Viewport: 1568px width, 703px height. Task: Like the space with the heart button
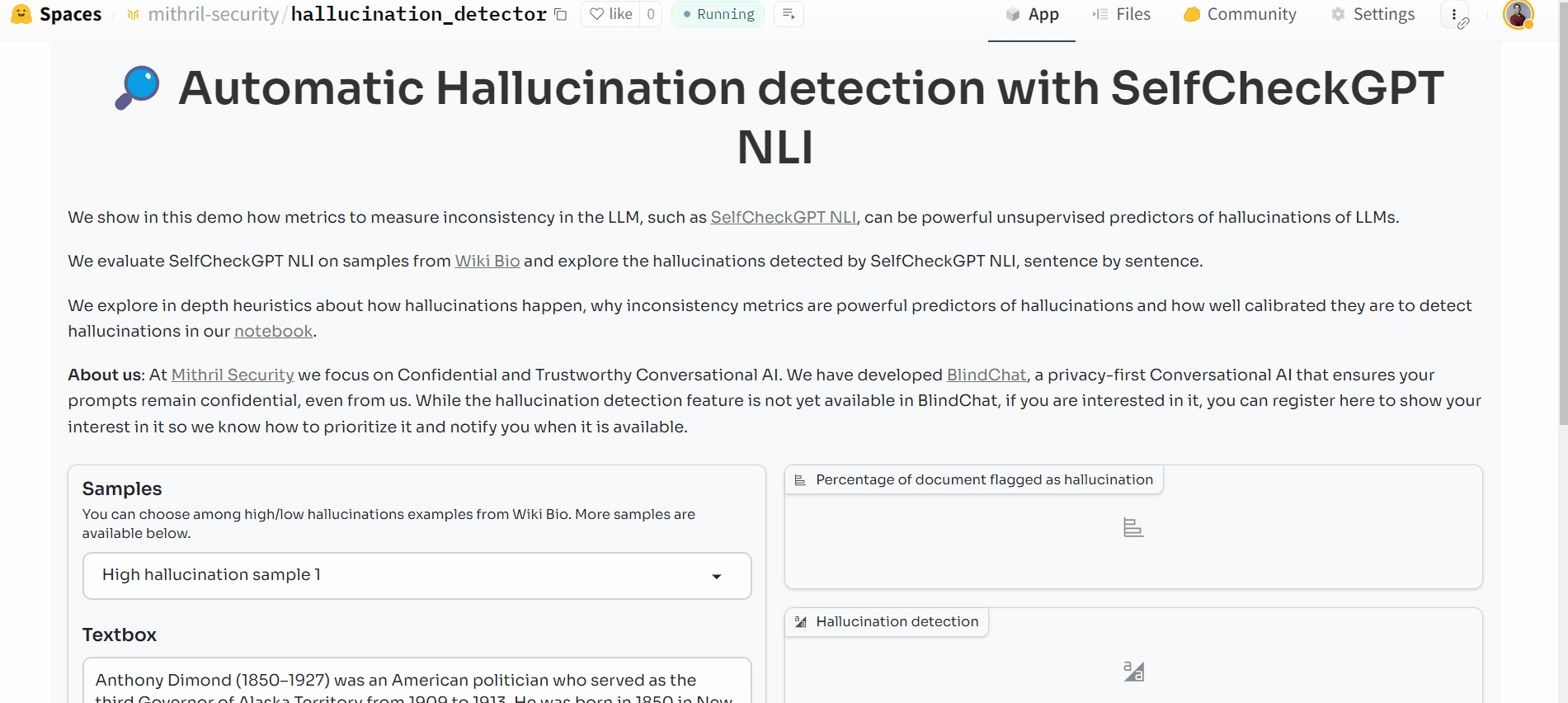(610, 14)
